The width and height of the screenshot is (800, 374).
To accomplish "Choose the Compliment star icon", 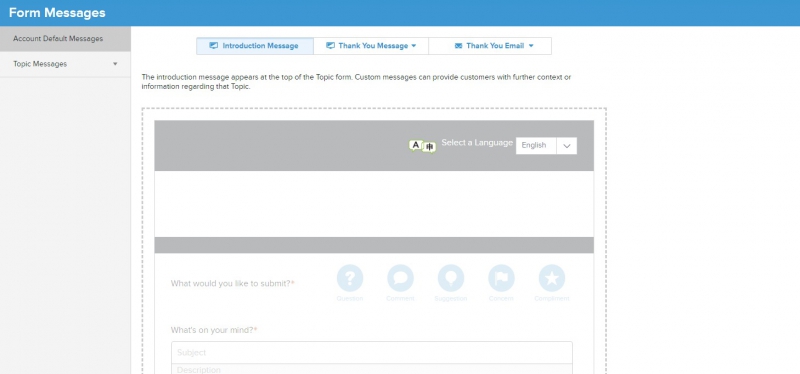I will click(552, 278).
